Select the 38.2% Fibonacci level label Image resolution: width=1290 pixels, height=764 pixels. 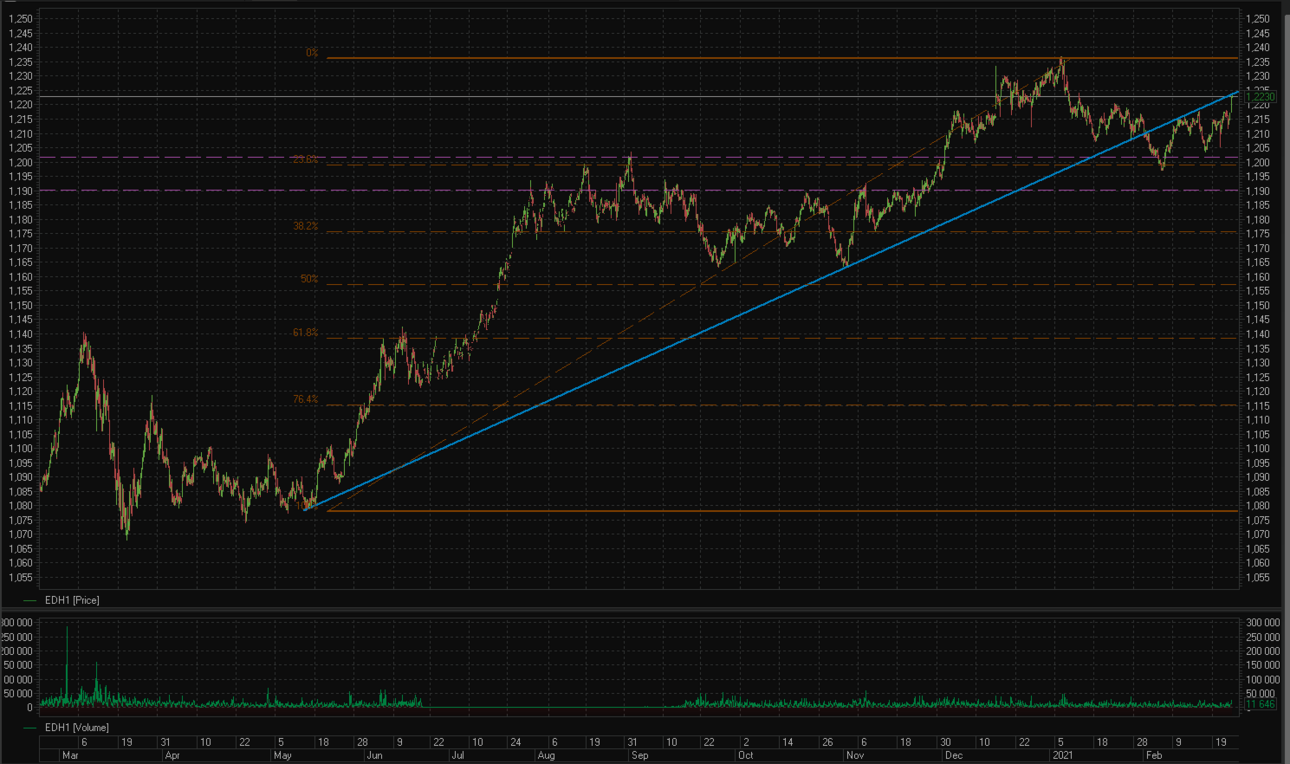pos(305,227)
